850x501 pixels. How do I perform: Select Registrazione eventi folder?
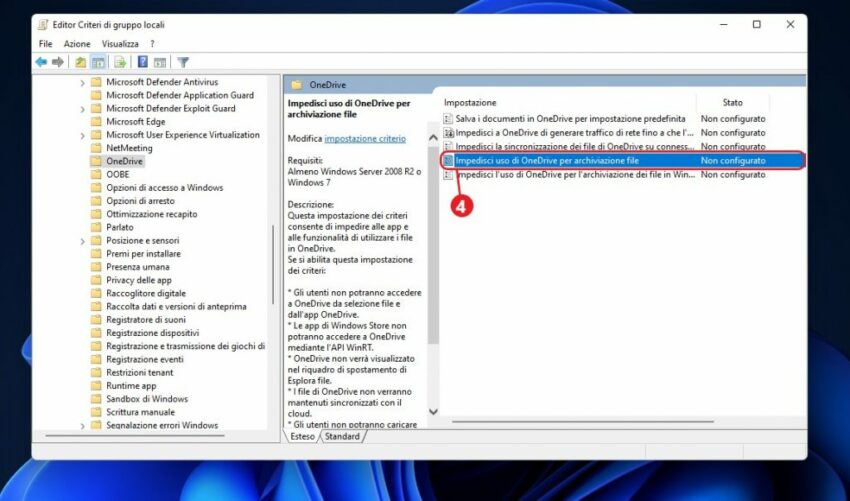[145, 359]
